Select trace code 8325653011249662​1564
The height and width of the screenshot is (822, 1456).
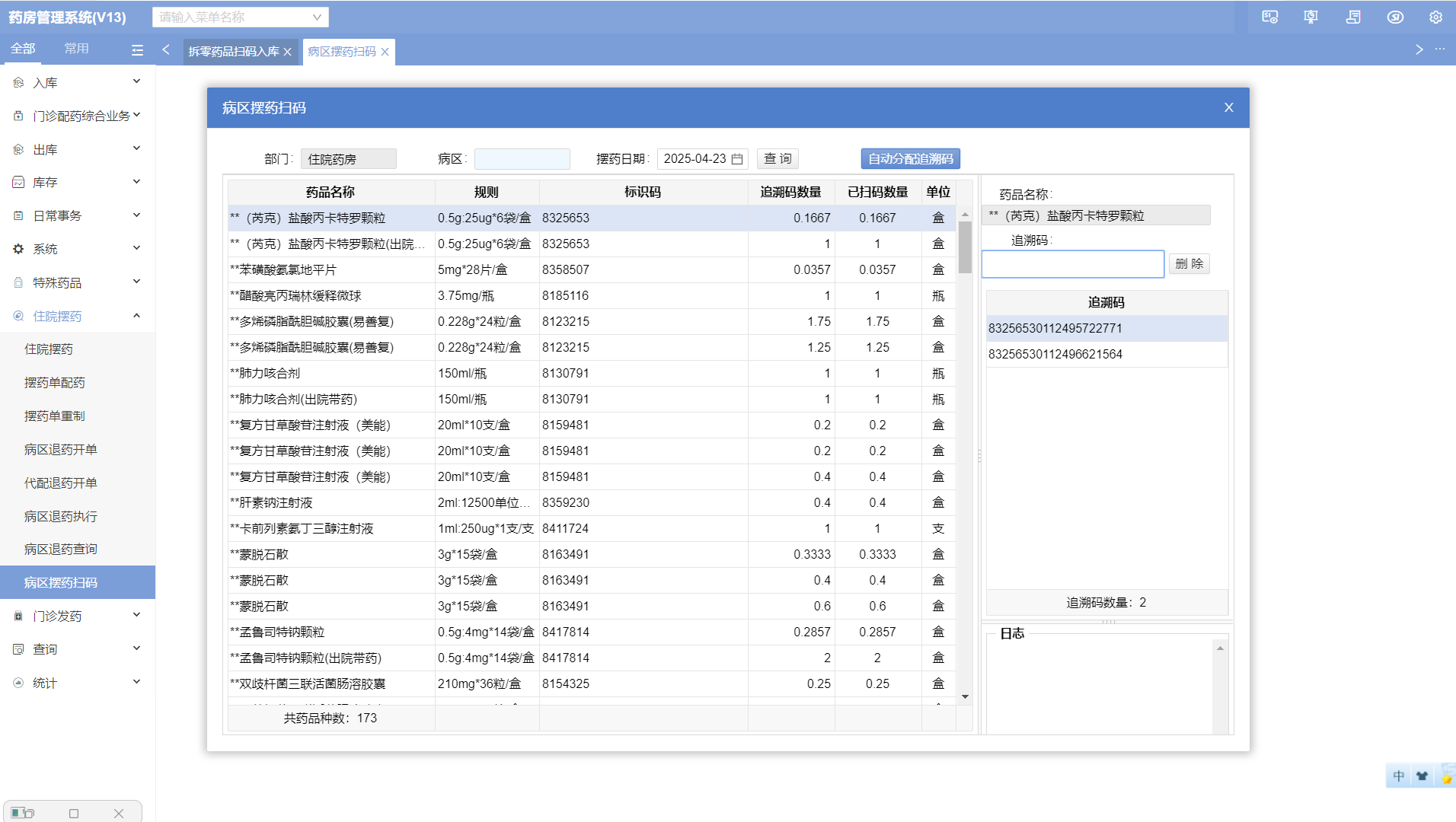pos(1106,355)
